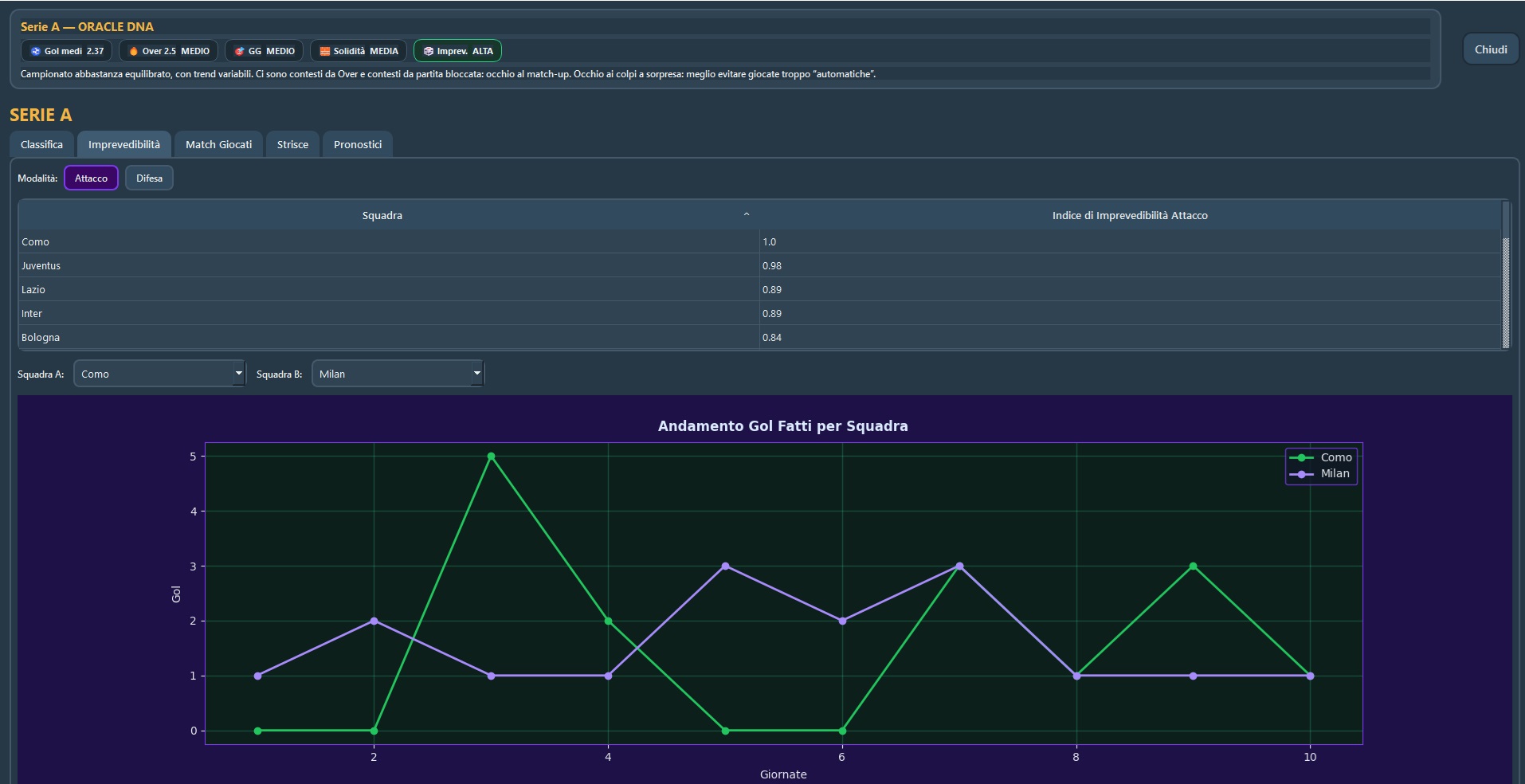Click the brick wall icon on Solidità badge
This screenshot has width=1525, height=784.
pos(324,50)
